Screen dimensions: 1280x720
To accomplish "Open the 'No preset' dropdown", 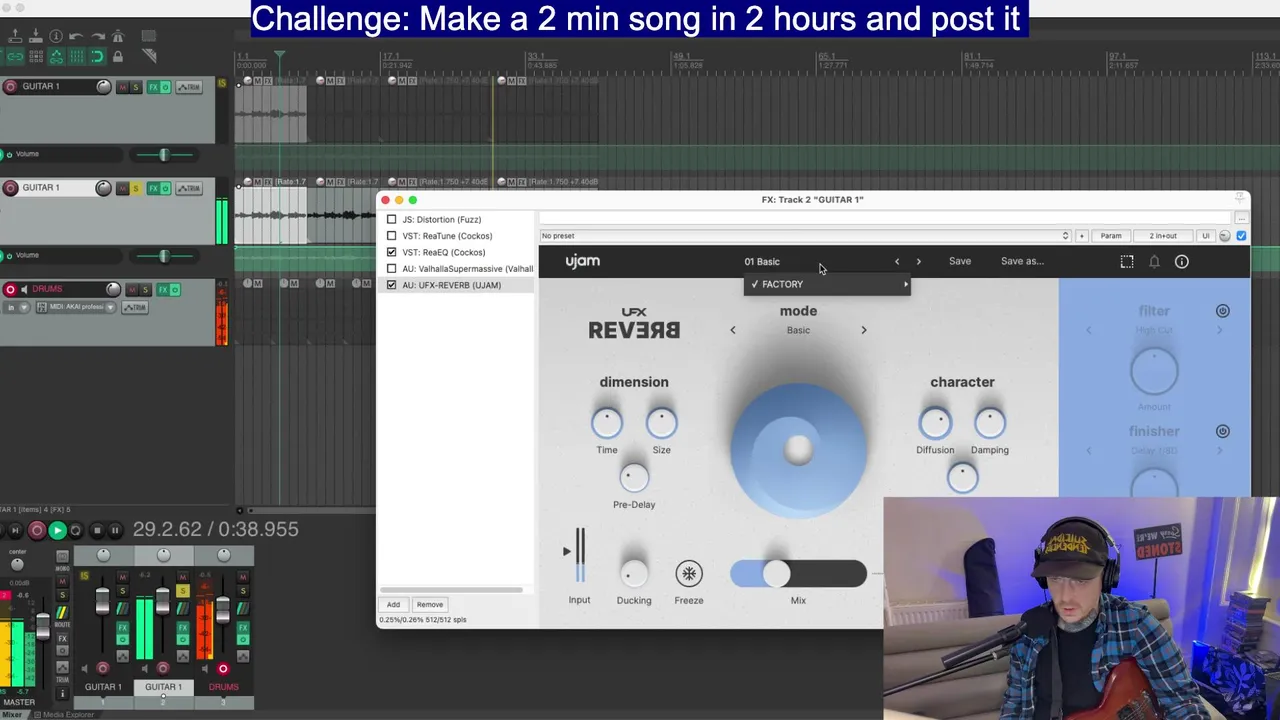I will (805, 236).
